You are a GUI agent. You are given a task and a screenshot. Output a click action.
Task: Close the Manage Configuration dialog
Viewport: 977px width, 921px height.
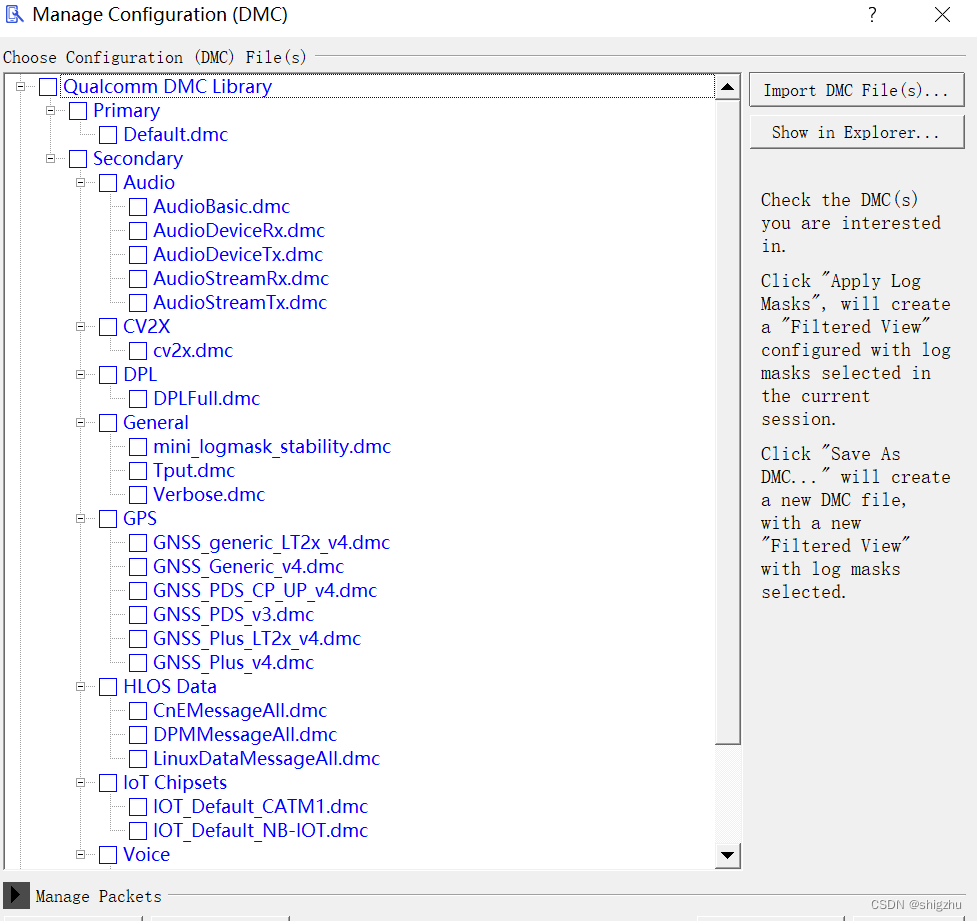coord(942,14)
